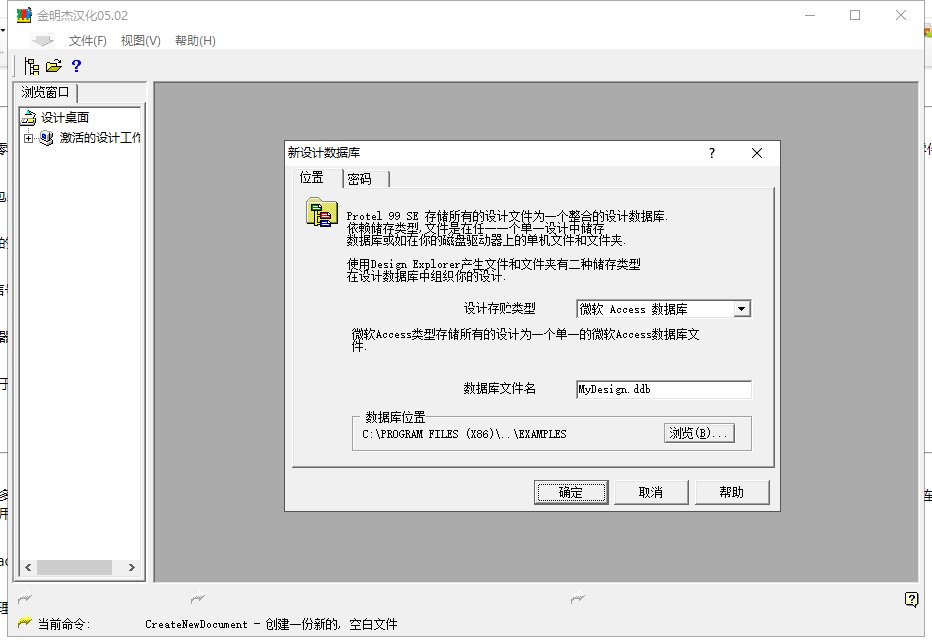Open help with the blue question mark icon
The height and width of the screenshot is (644, 932).
pyautogui.click(x=76, y=66)
